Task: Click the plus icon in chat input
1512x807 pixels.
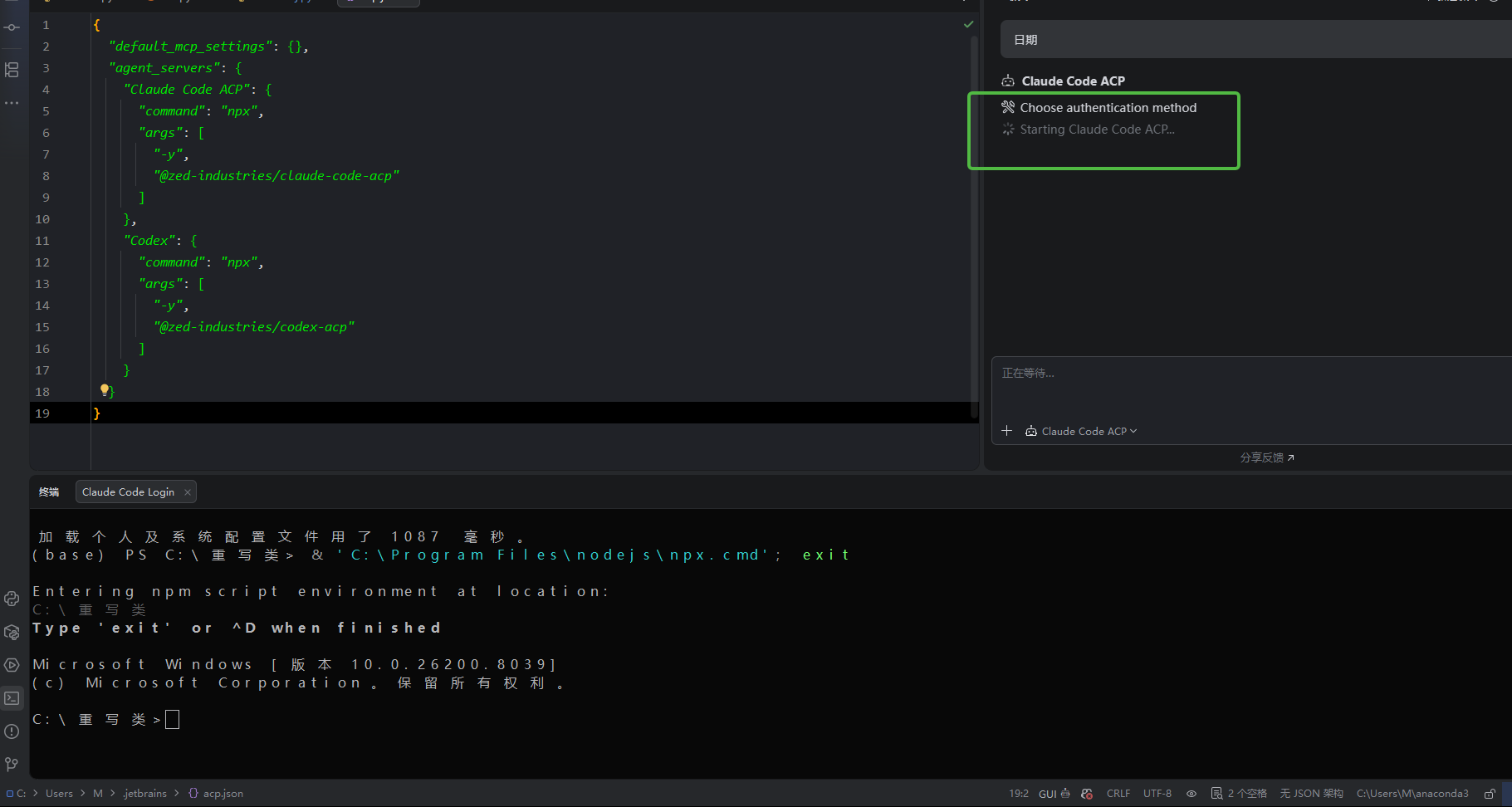Action: [x=1007, y=431]
